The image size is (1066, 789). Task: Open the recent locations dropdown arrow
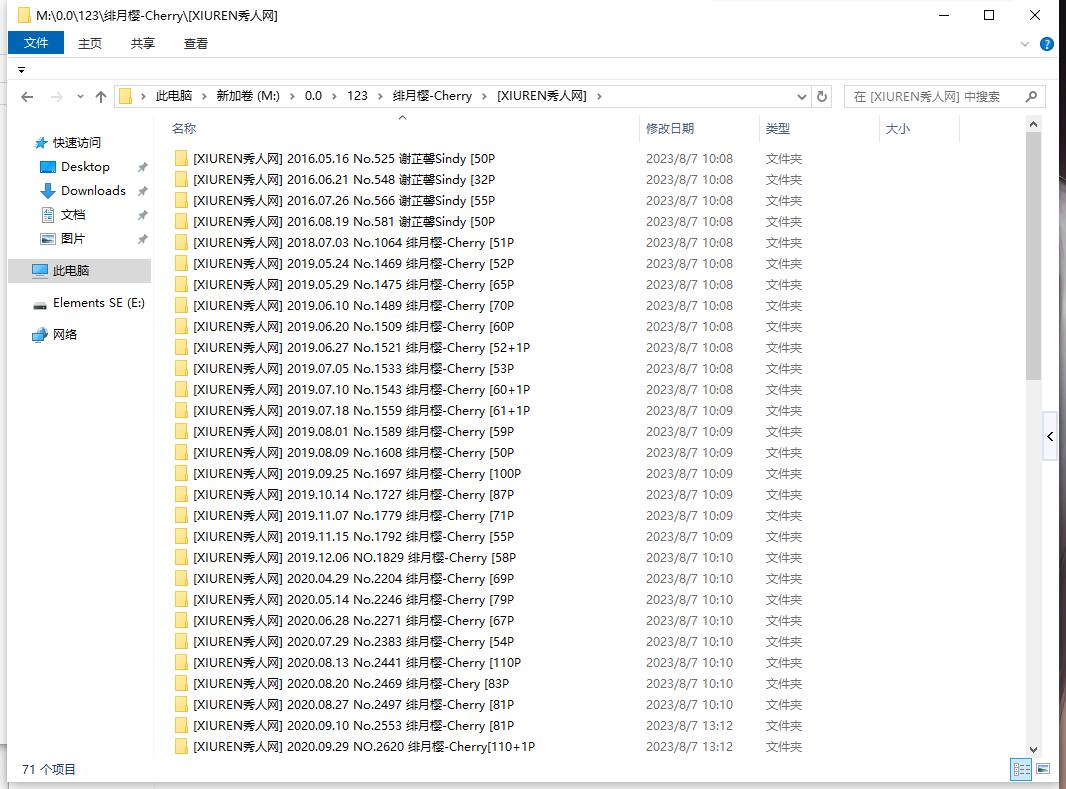(80, 97)
